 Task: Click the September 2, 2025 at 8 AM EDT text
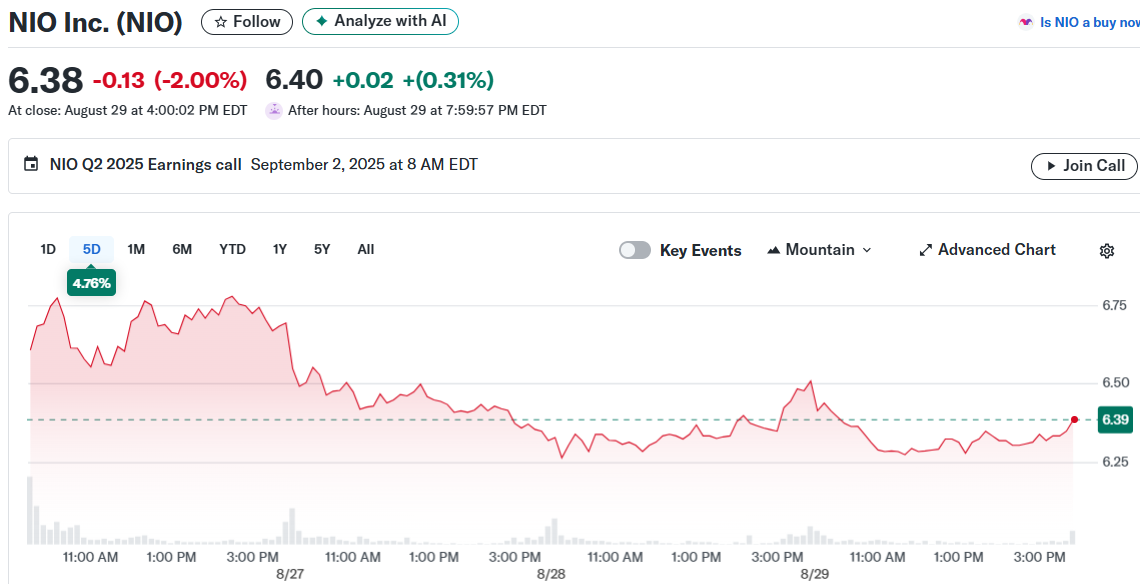364,164
